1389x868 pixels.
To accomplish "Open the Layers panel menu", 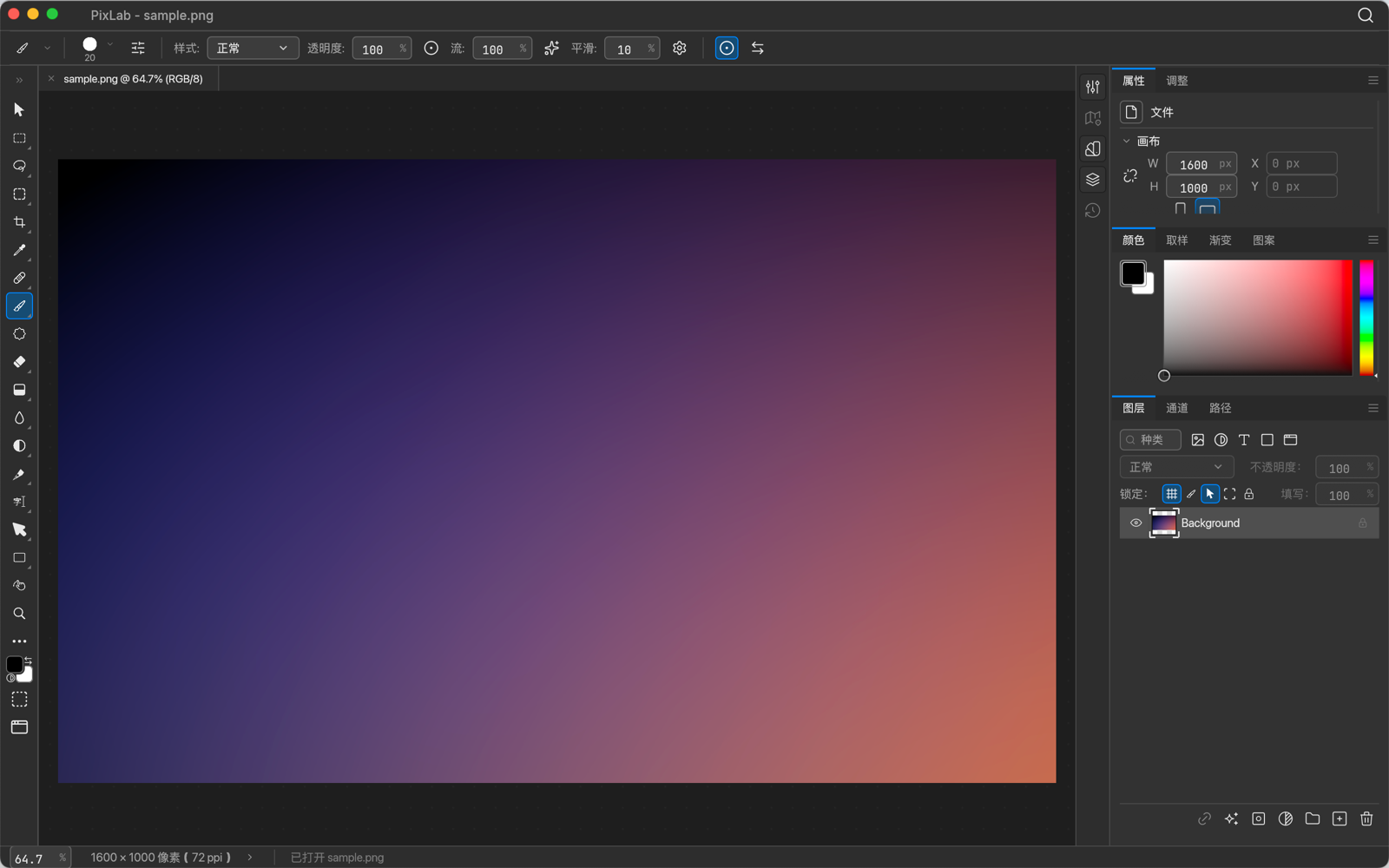I will coord(1373,408).
